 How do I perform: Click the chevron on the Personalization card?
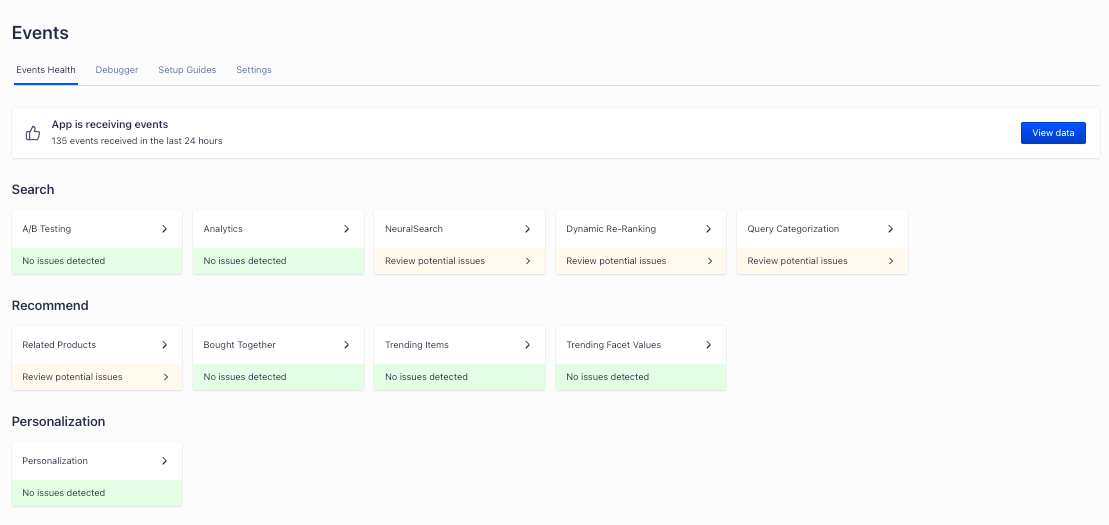coord(165,461)
